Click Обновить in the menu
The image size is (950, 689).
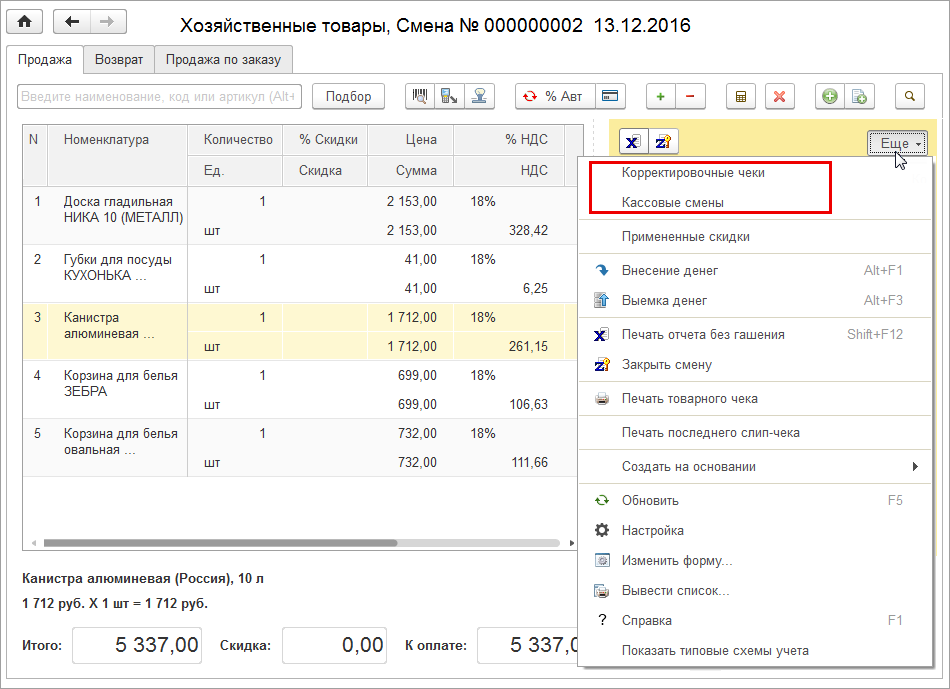pyautogui.click(x=755, y=501)
